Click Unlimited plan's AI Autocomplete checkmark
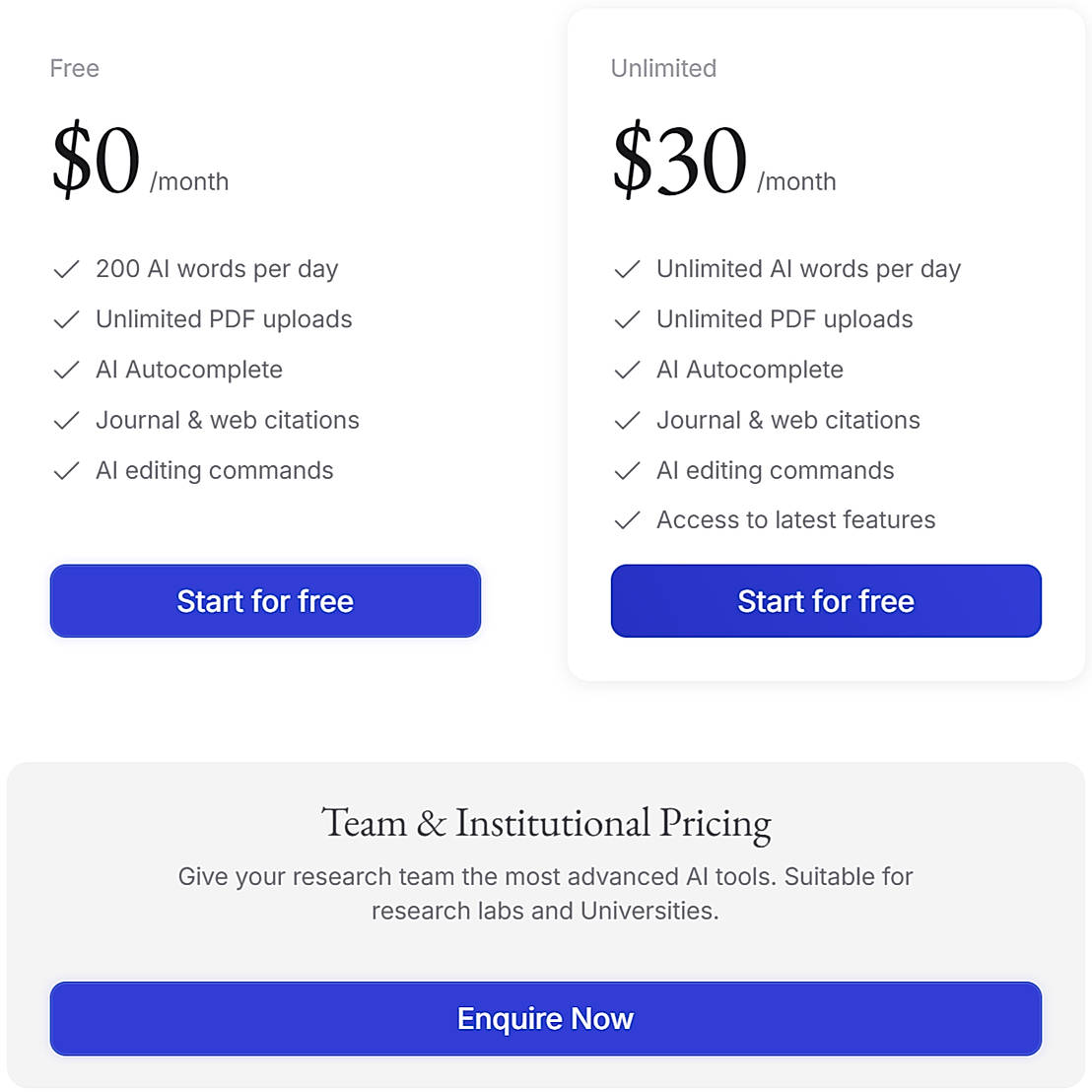The height and width of the screenshot is (1092, 1092). click(627, 370)
